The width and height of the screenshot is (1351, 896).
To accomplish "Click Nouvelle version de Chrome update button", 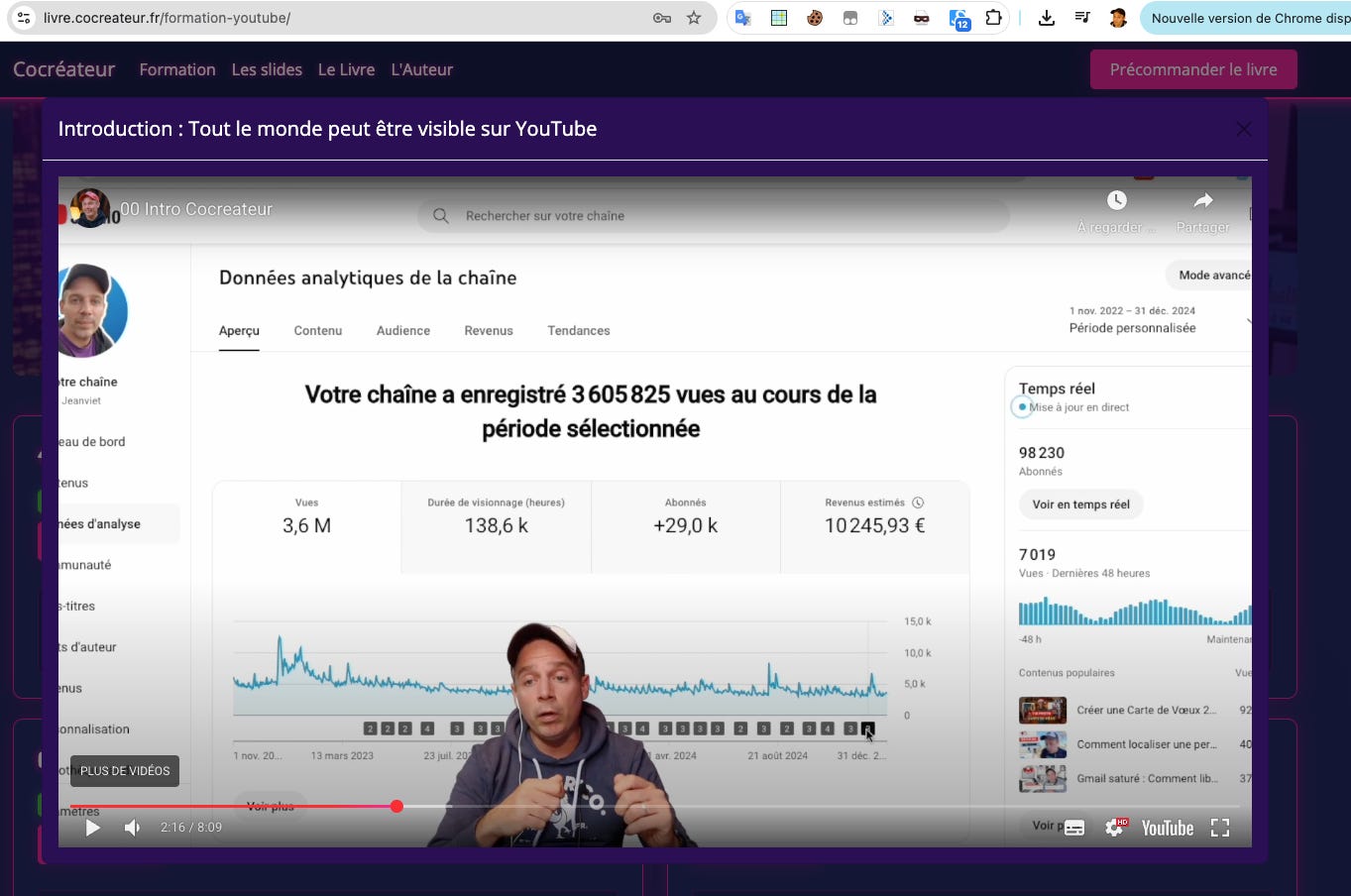I will click(x=1247, y=18).
